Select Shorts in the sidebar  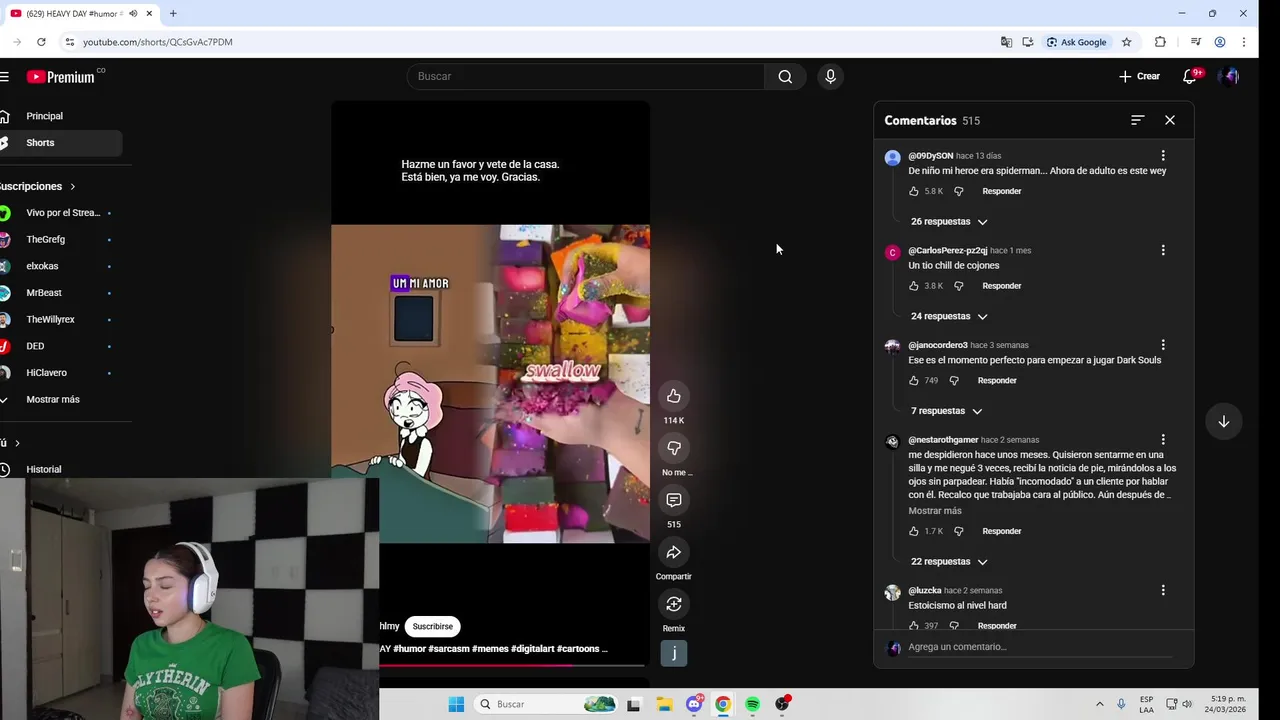point(60,143)
